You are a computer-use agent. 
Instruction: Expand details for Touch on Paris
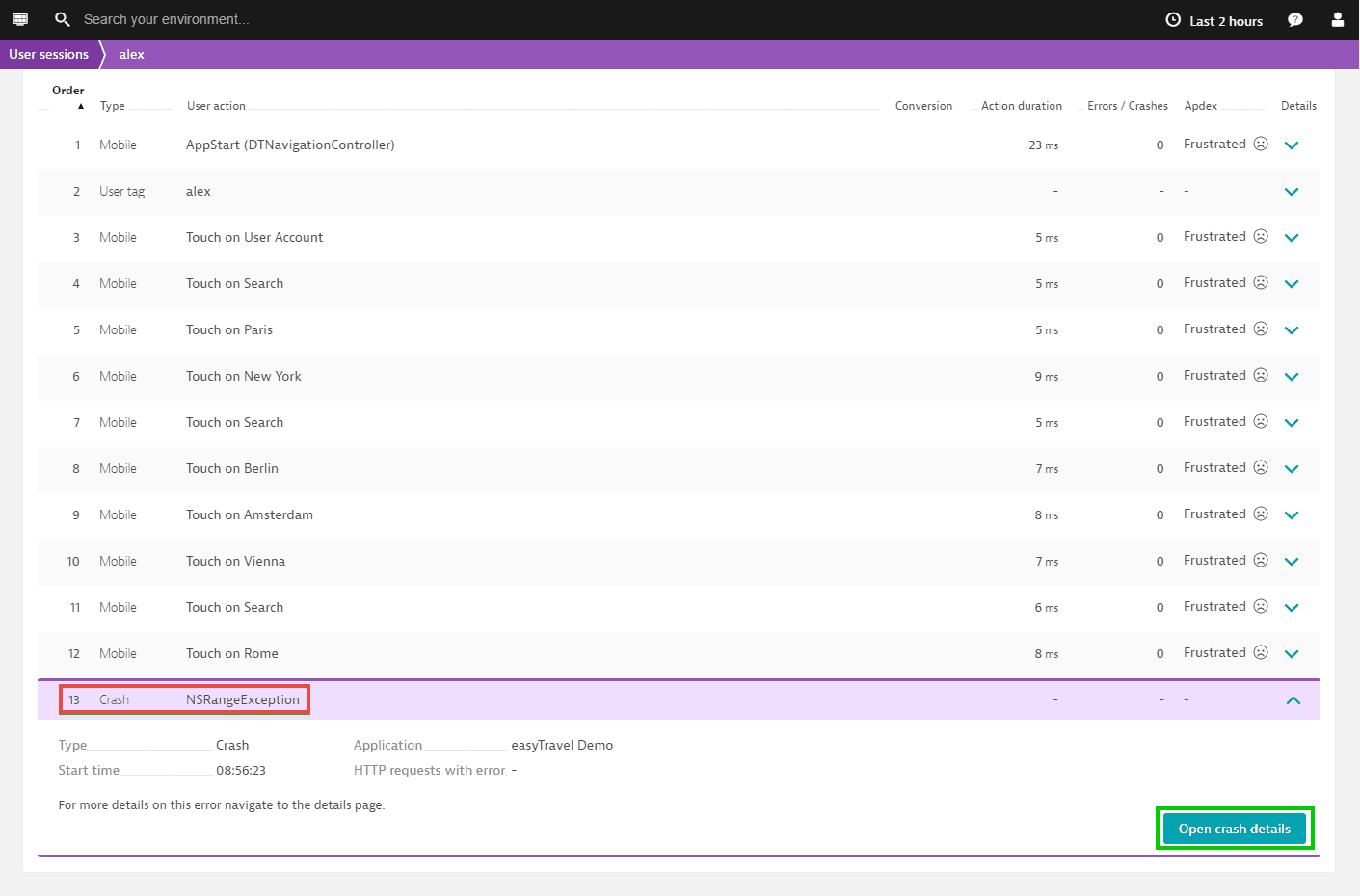click(x=1293, y=330)
